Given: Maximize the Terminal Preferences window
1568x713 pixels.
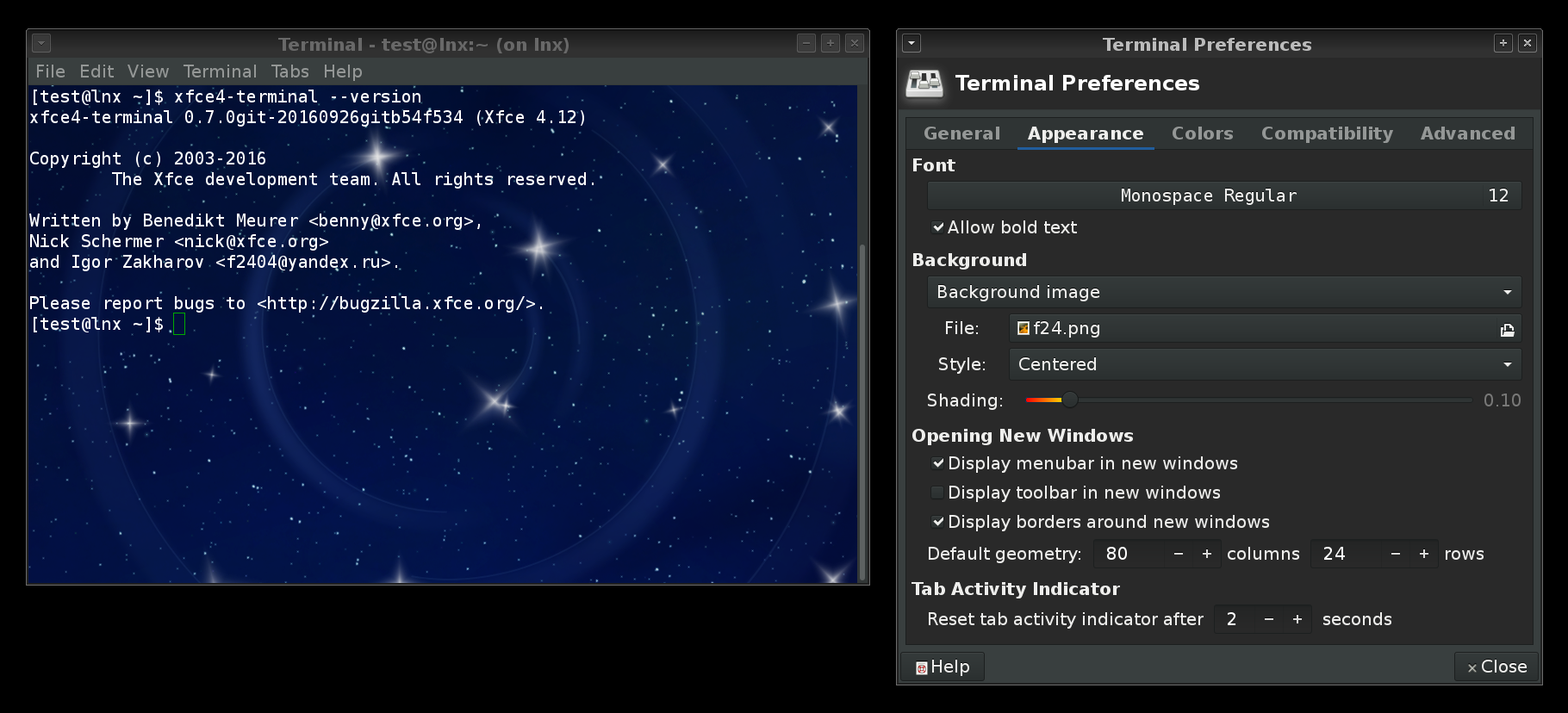Looking at the screenshot, I should pos(1503,43).
